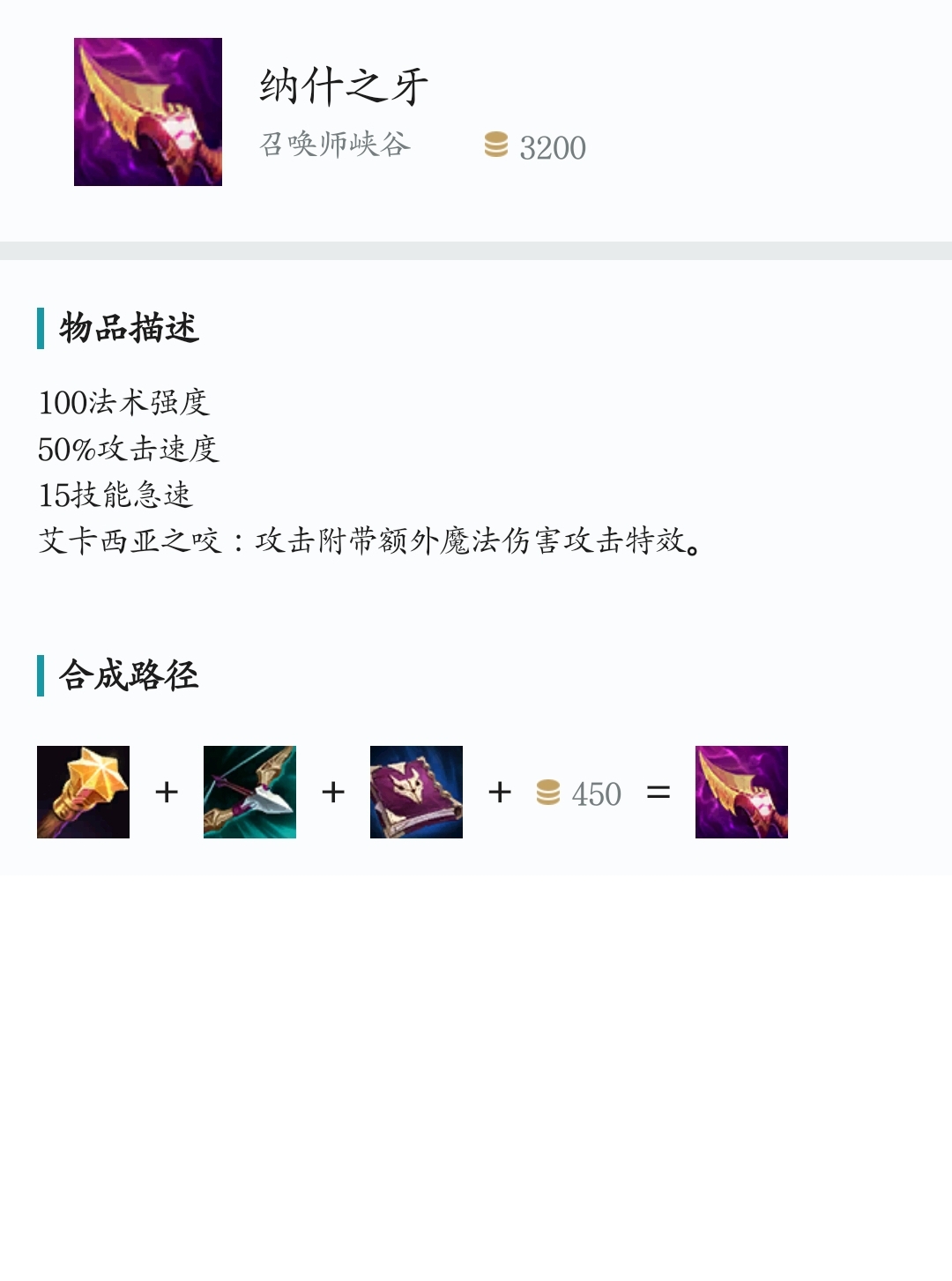Viewport: 952px width, 1281px height.
Task: Click the 纳什之牙 item title
Action: click(344, 86)
